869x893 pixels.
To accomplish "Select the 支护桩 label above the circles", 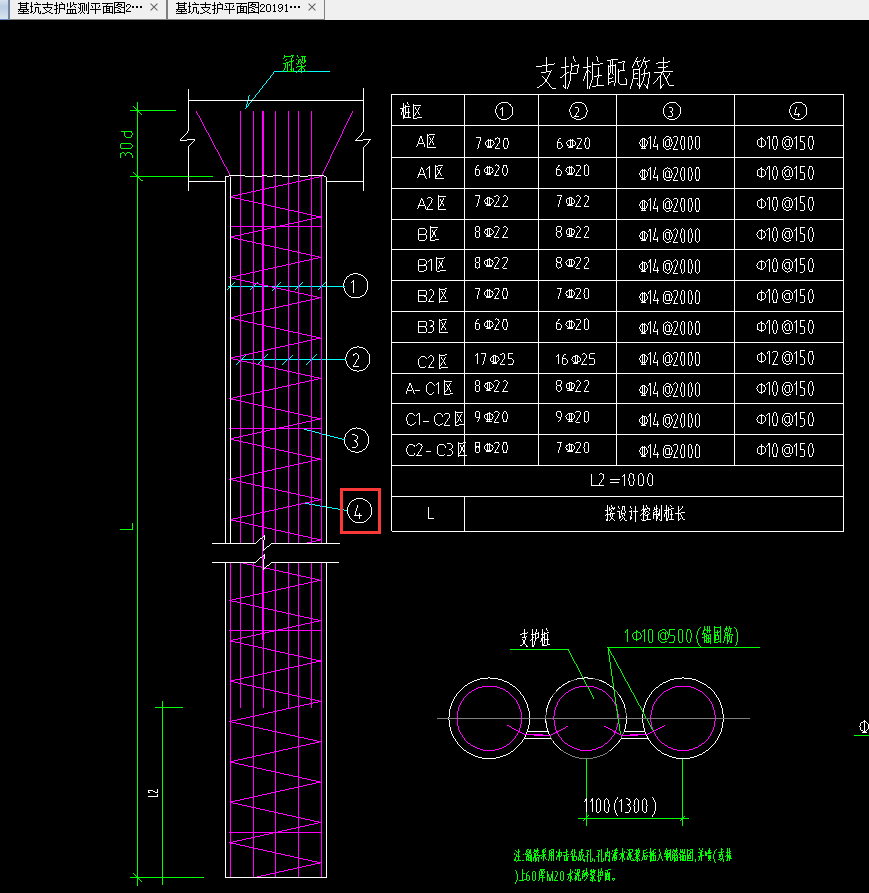I will [535, 638].
